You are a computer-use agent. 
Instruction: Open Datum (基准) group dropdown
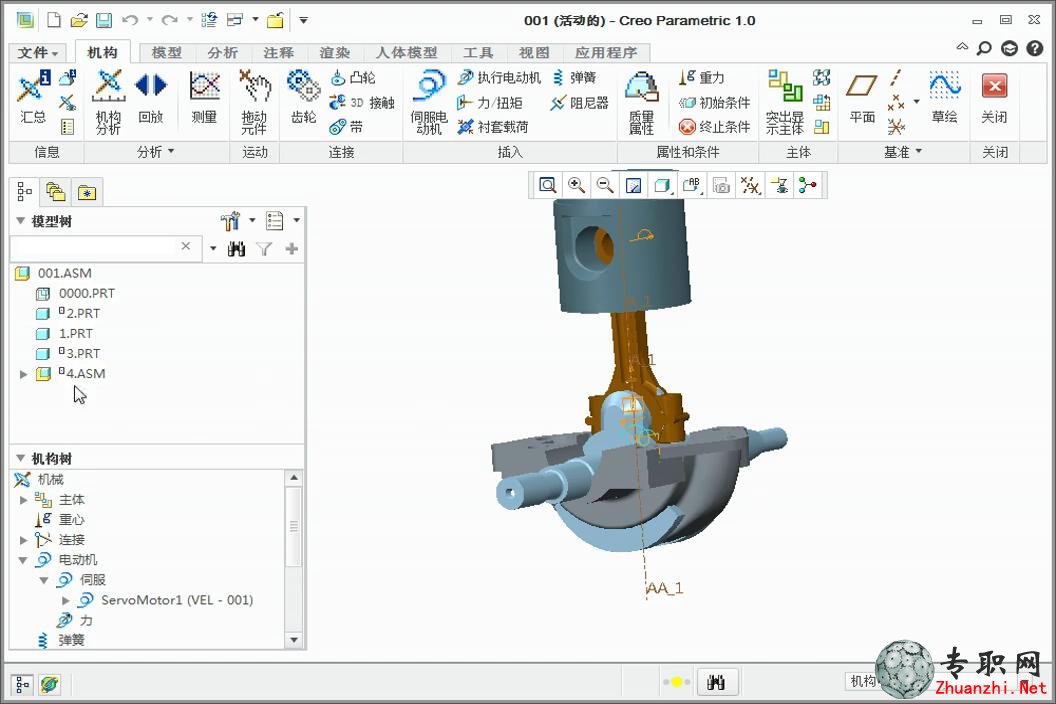point(902,152)
